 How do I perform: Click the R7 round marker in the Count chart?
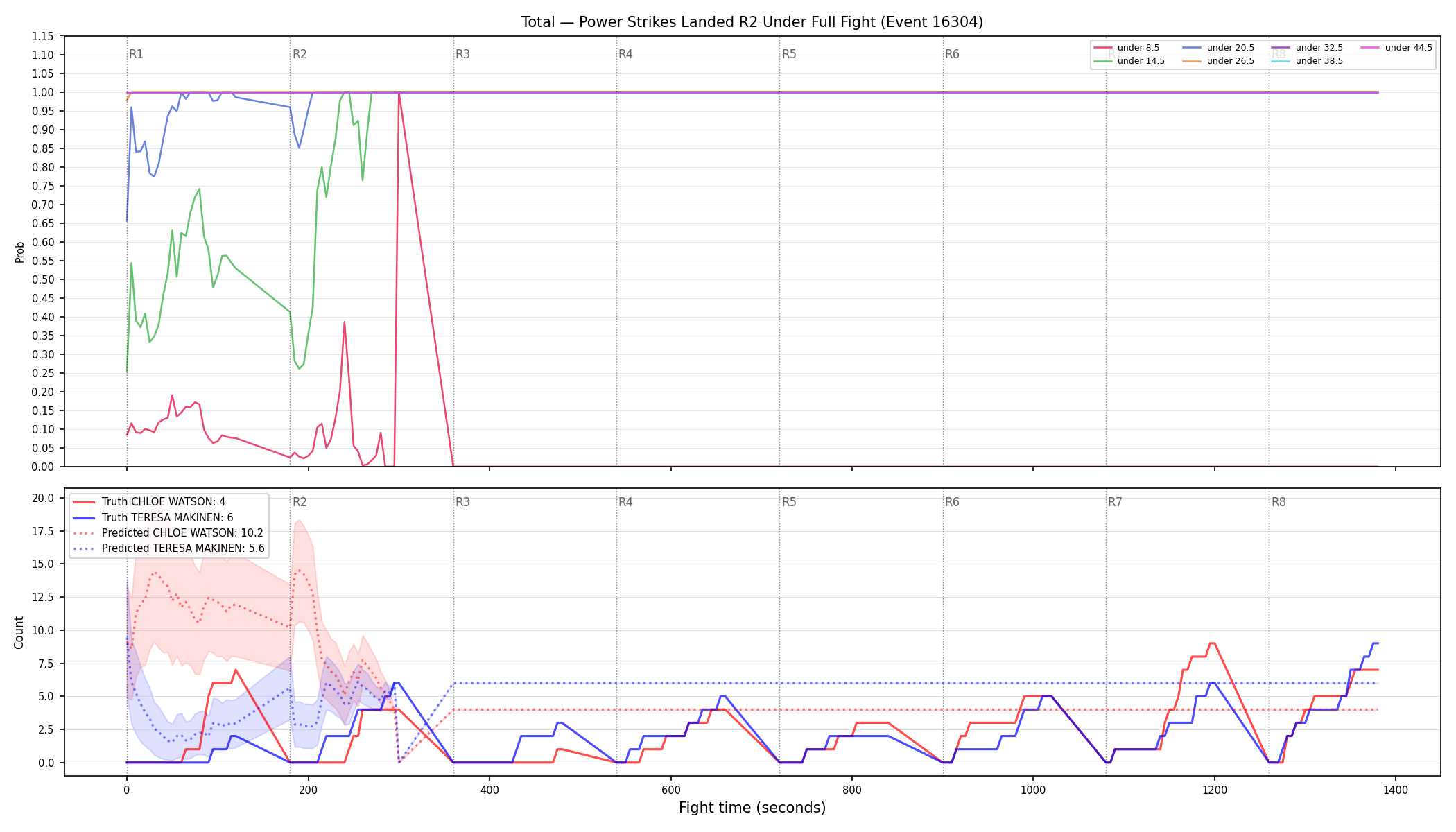tap(1115, 502)
